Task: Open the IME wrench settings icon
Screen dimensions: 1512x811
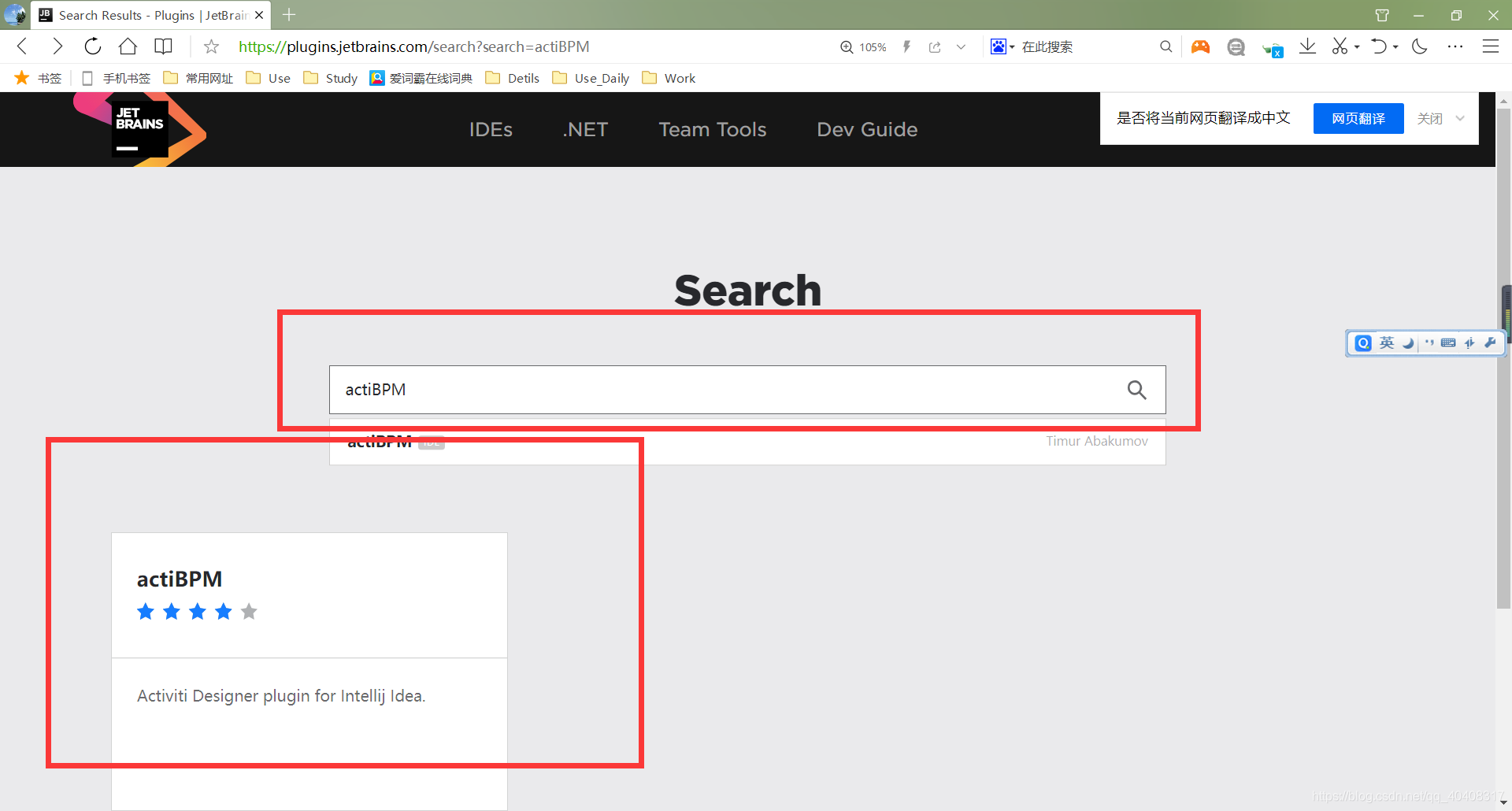Action: pyautogui.click(x=1490, y=343)
